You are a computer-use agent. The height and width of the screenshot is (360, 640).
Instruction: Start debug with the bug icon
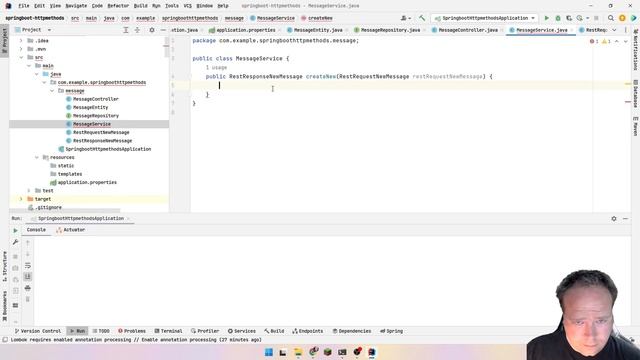(558, 18)
